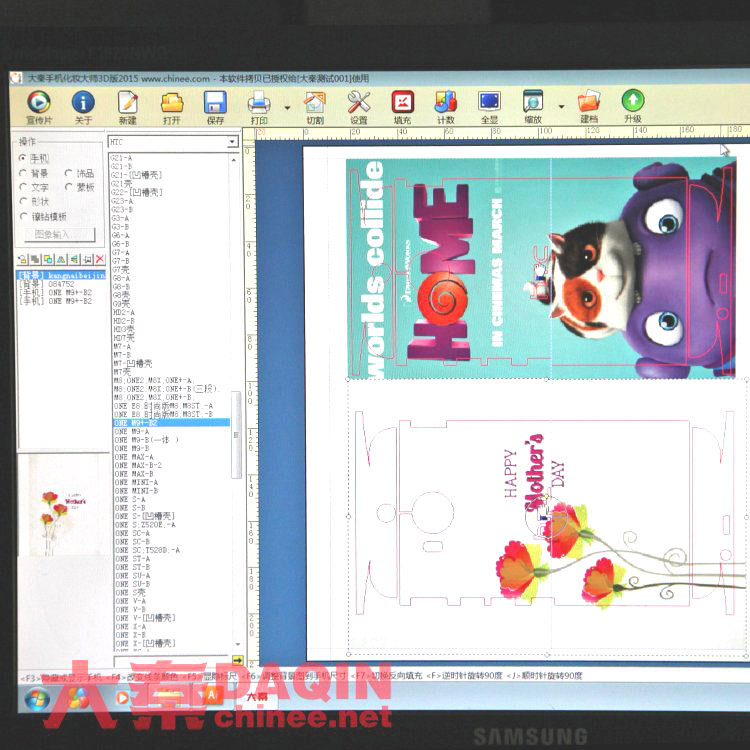Choose ONE MINI-A in the model list

click(x=136, y=483)
